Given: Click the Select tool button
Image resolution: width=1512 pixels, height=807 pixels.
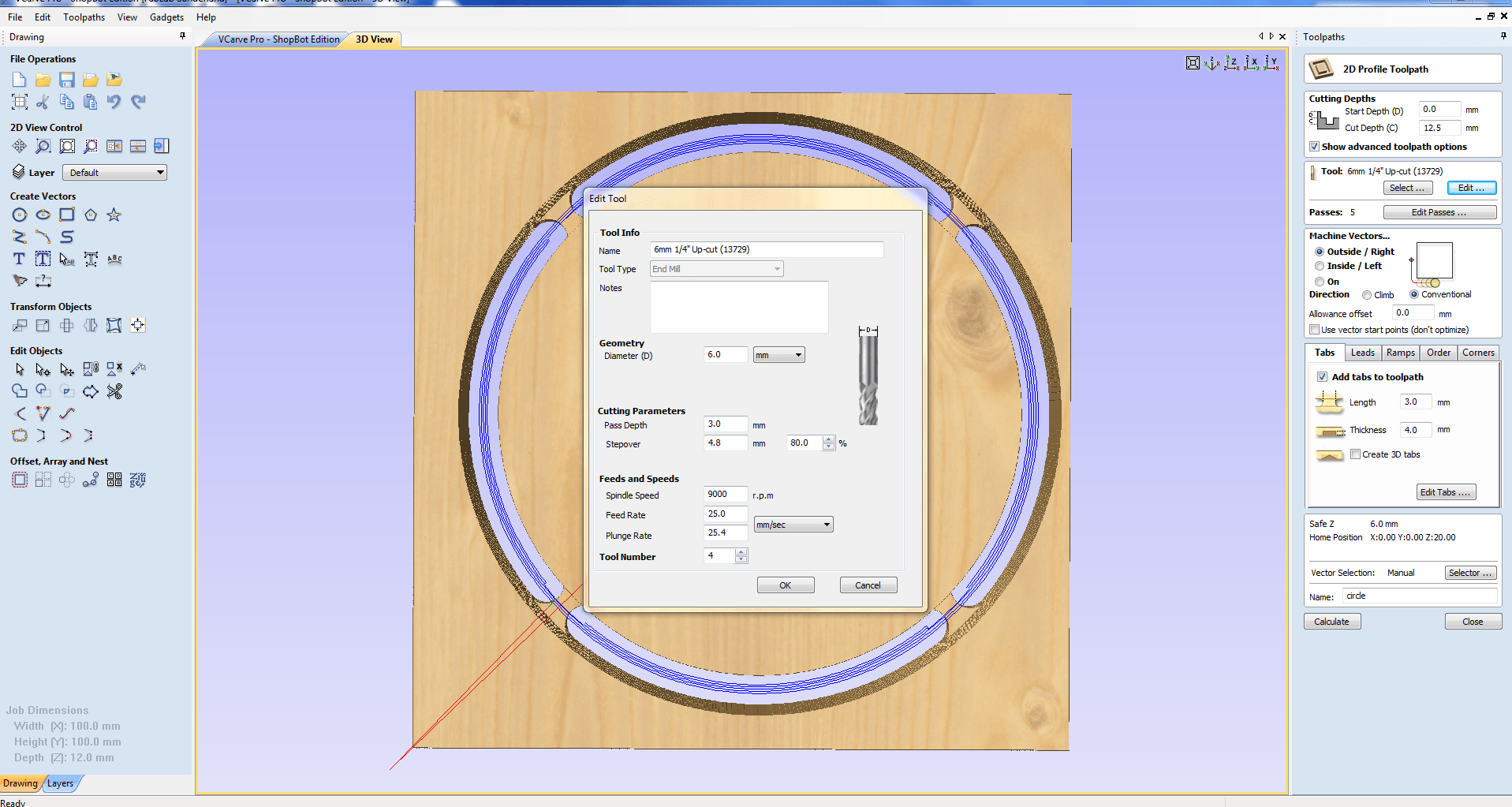Looking at the screenshot, I should 1408,188.
